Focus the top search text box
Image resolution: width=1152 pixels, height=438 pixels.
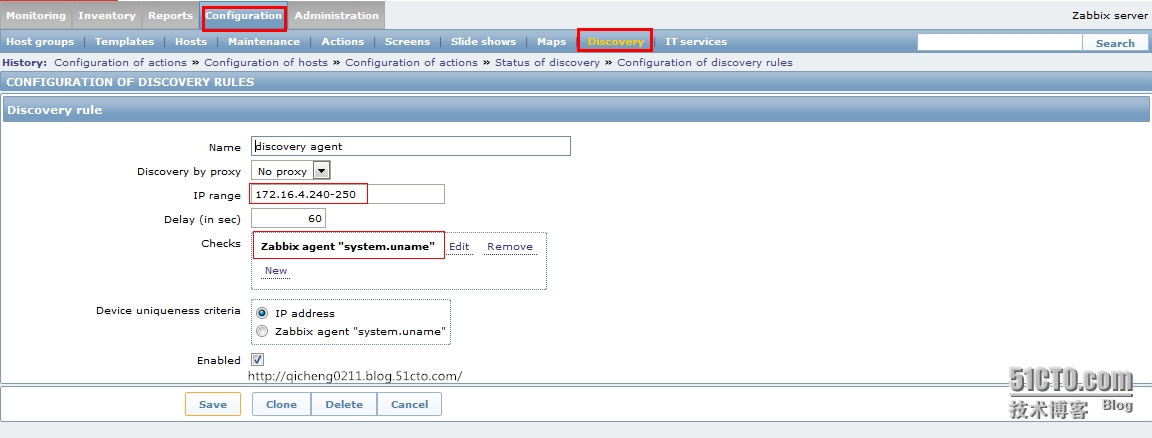point(1000,43)
